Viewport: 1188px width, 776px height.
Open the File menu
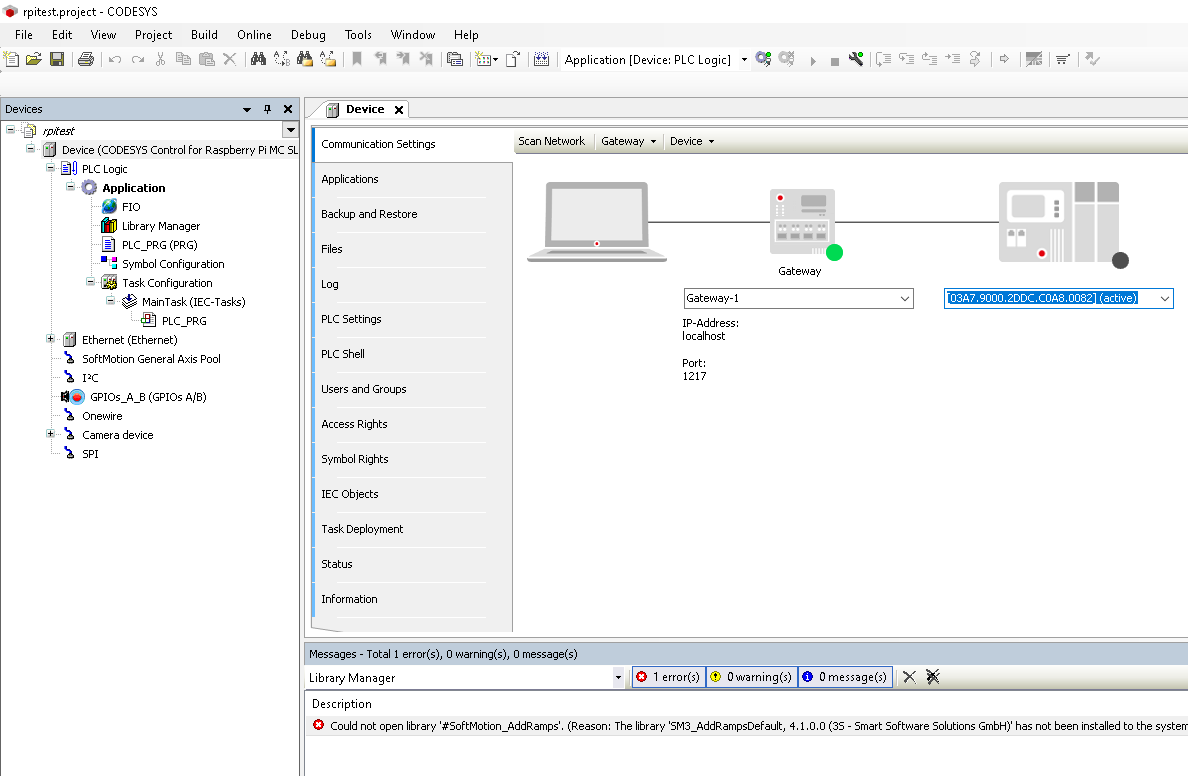(23, 35)
